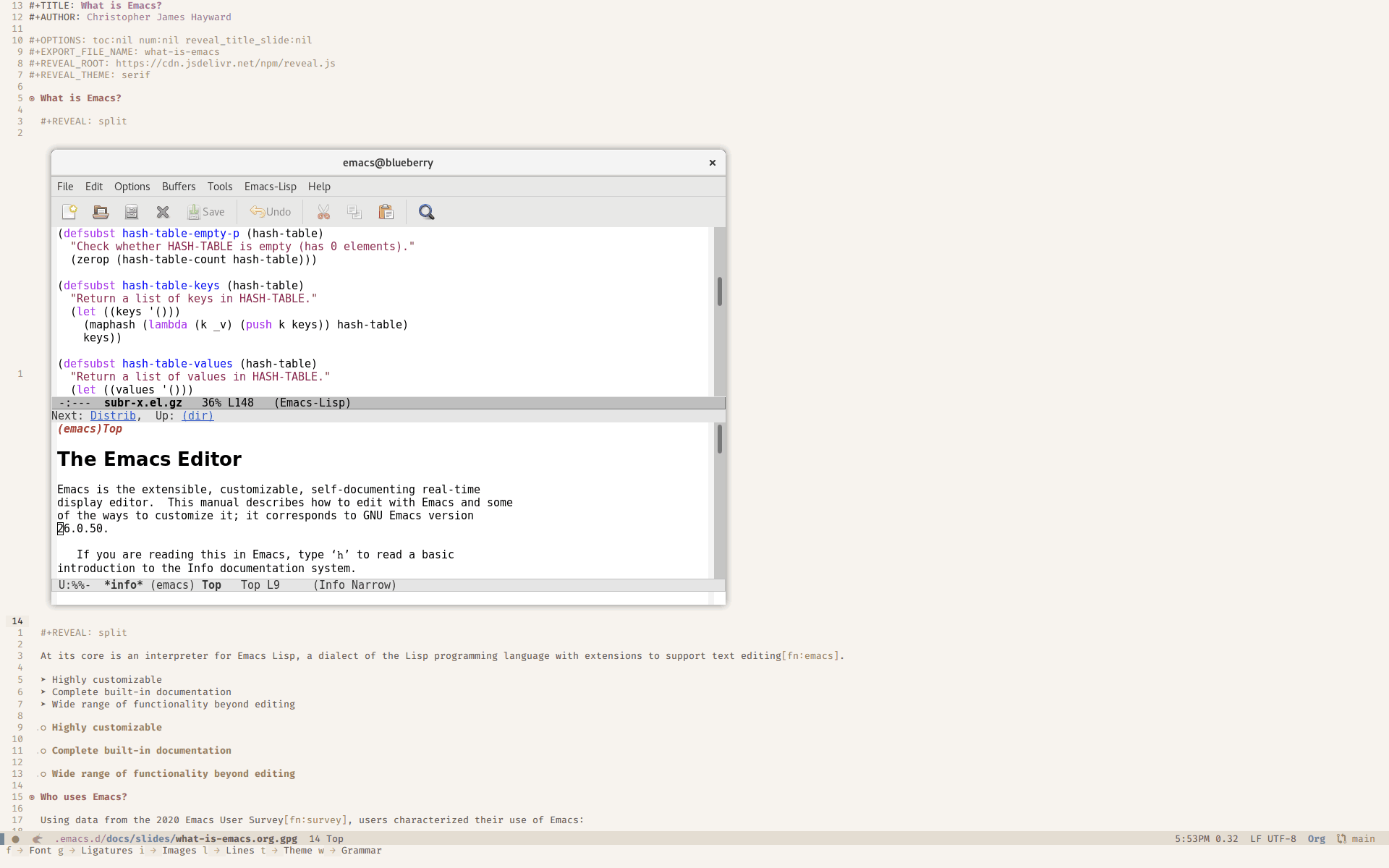
Task: Click the Distrib link in info pane
Action: point(113,415)
